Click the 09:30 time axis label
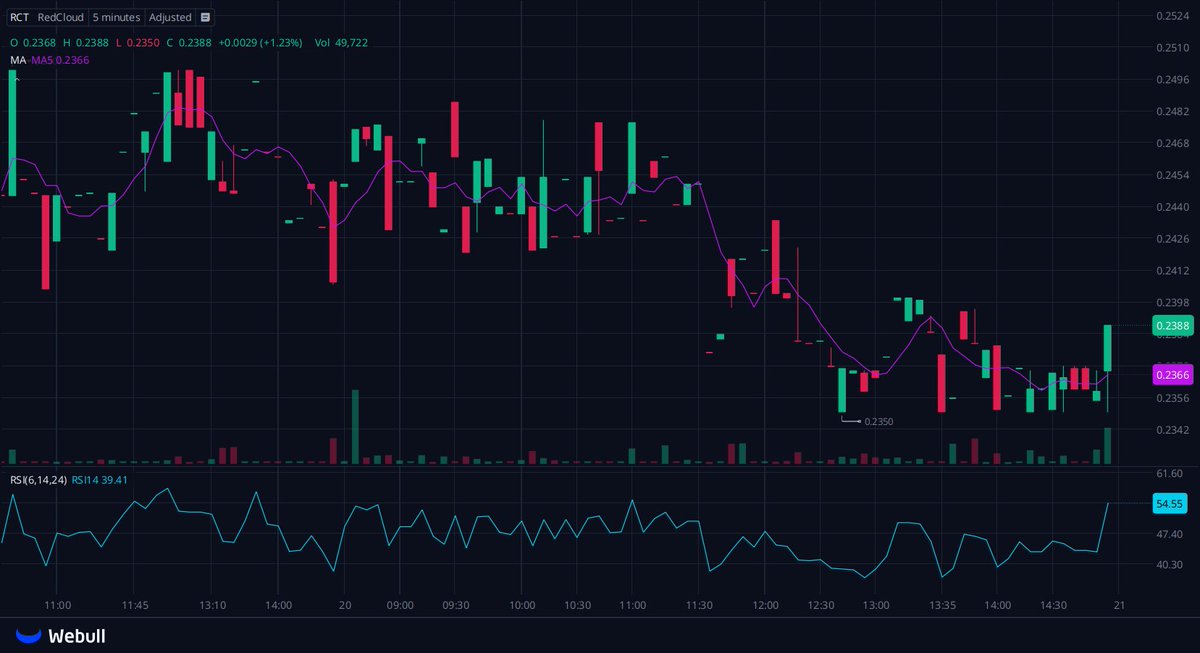 coord(456,606)
